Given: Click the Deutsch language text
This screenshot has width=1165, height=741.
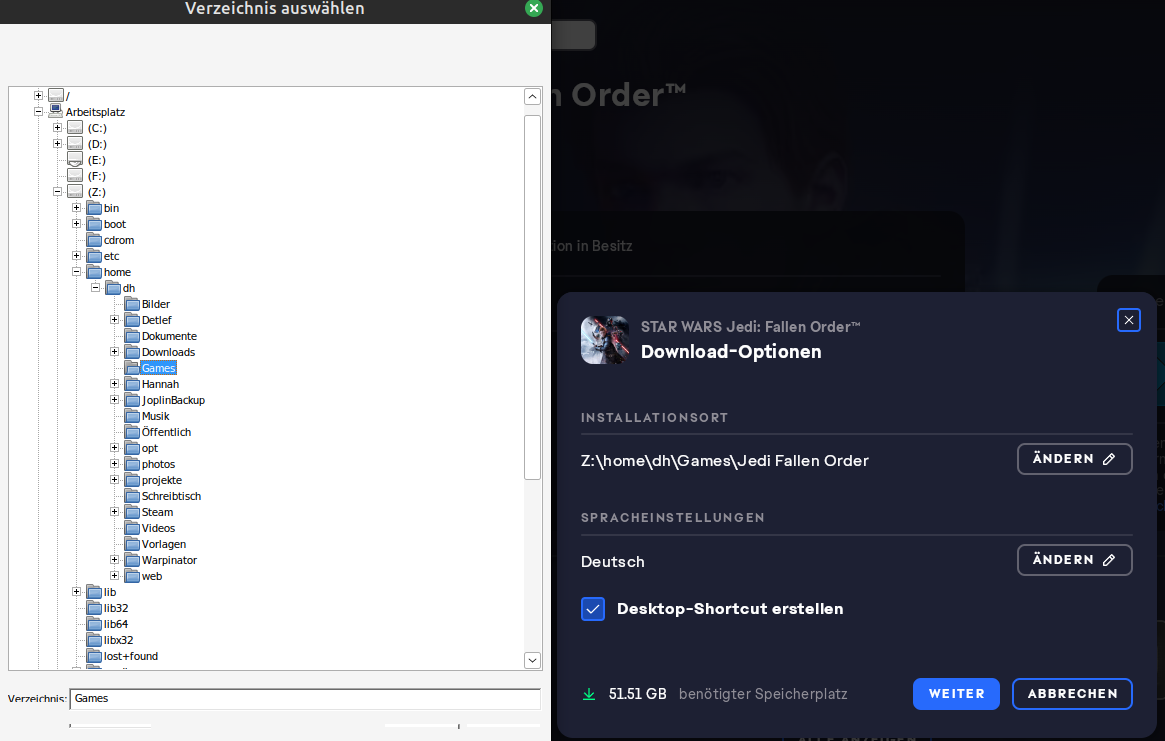Looking at the screenshot, I should [x=613, y=562].
